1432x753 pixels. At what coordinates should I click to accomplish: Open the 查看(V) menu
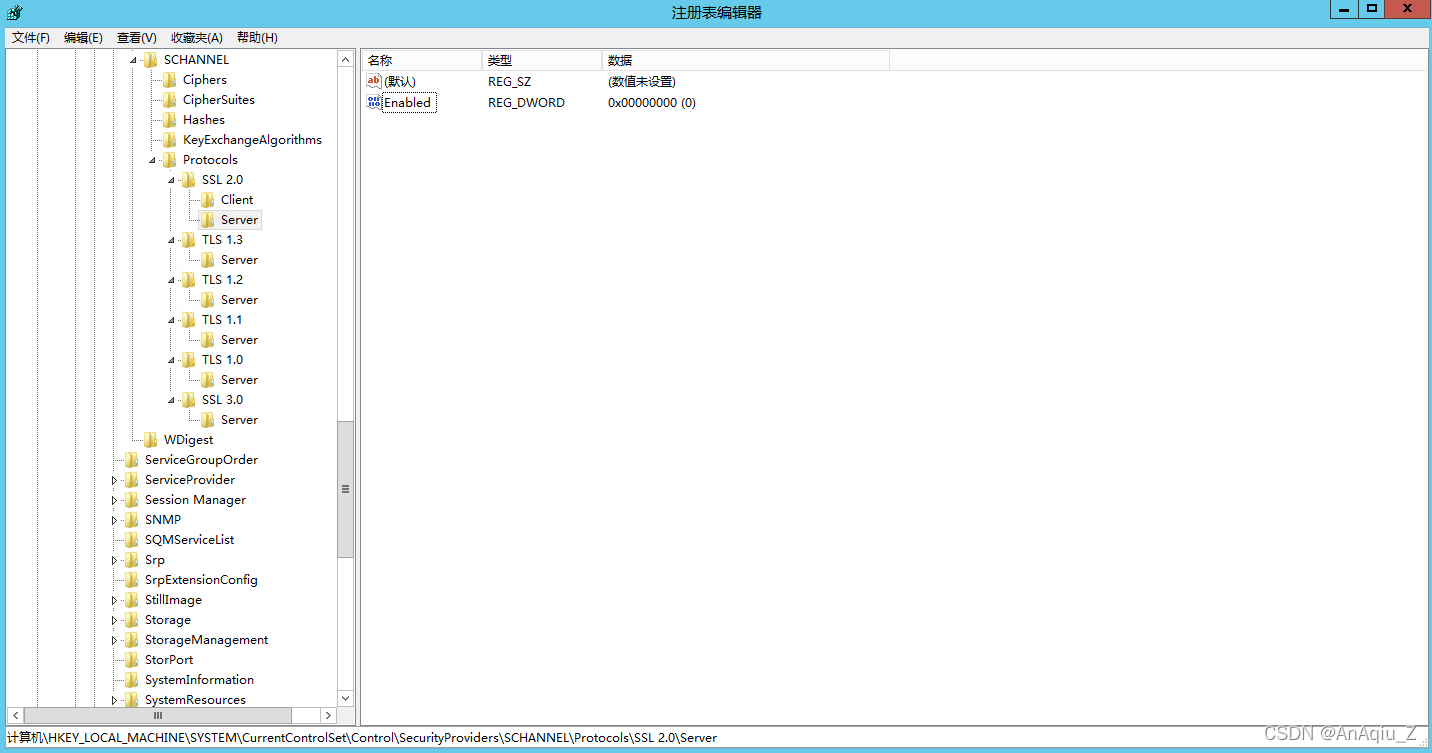137,37
